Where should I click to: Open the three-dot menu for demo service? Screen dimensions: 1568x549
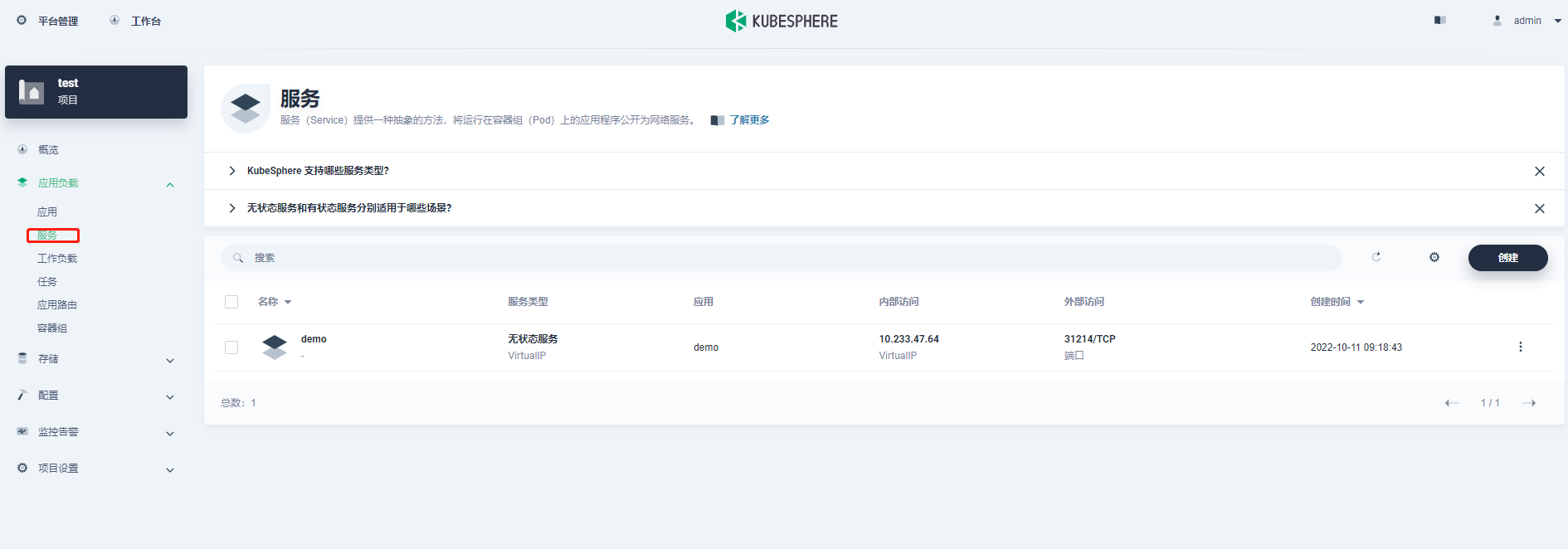point(1520,347)
